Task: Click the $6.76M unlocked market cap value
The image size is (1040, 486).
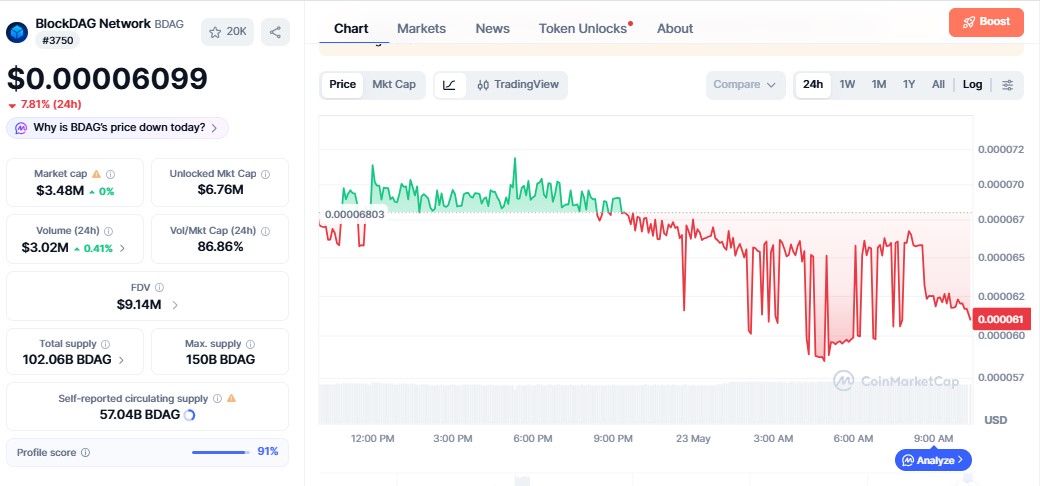Action: [220, 190]
